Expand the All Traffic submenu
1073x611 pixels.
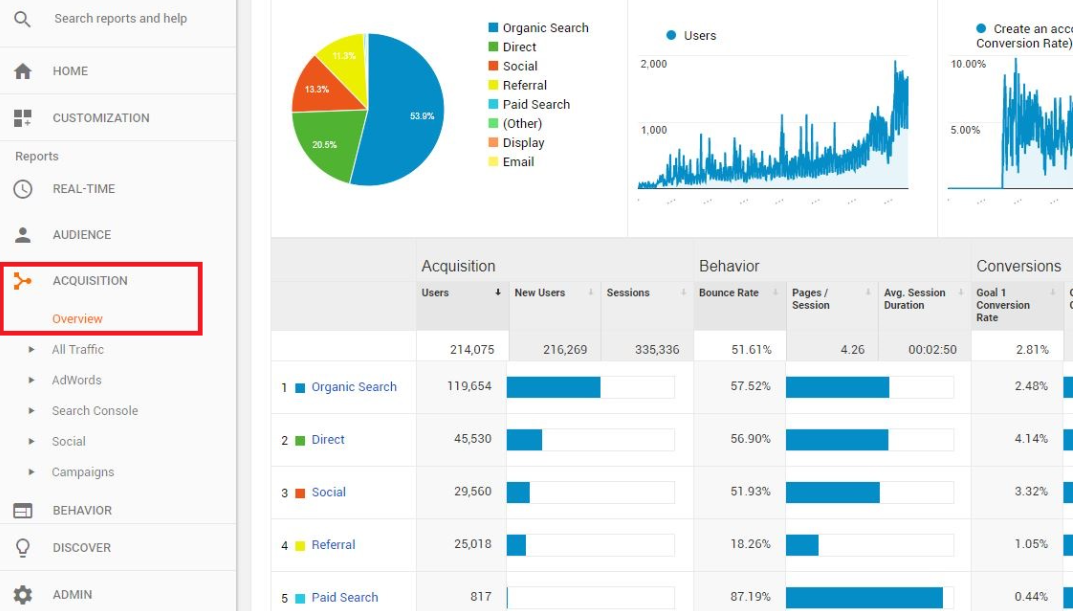32,350
